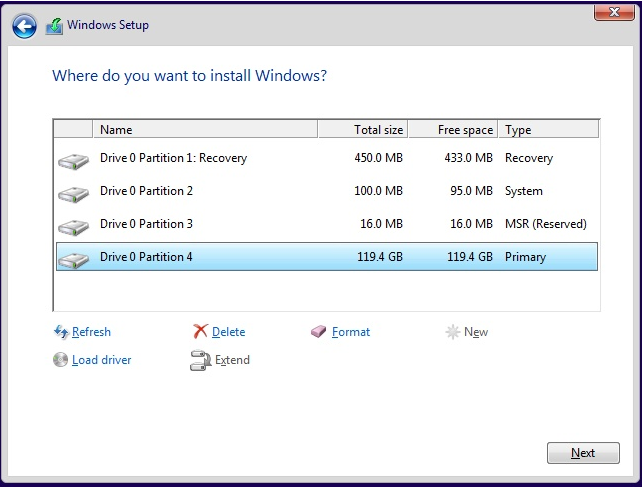
Task: Click the 450.0 MB total size cell
Action: [x=379, y=158]
